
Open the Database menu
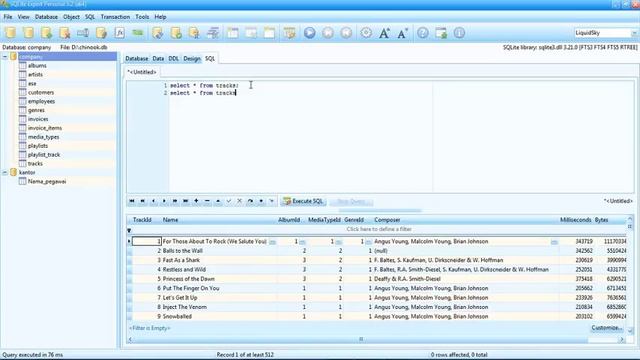[46, 17]
